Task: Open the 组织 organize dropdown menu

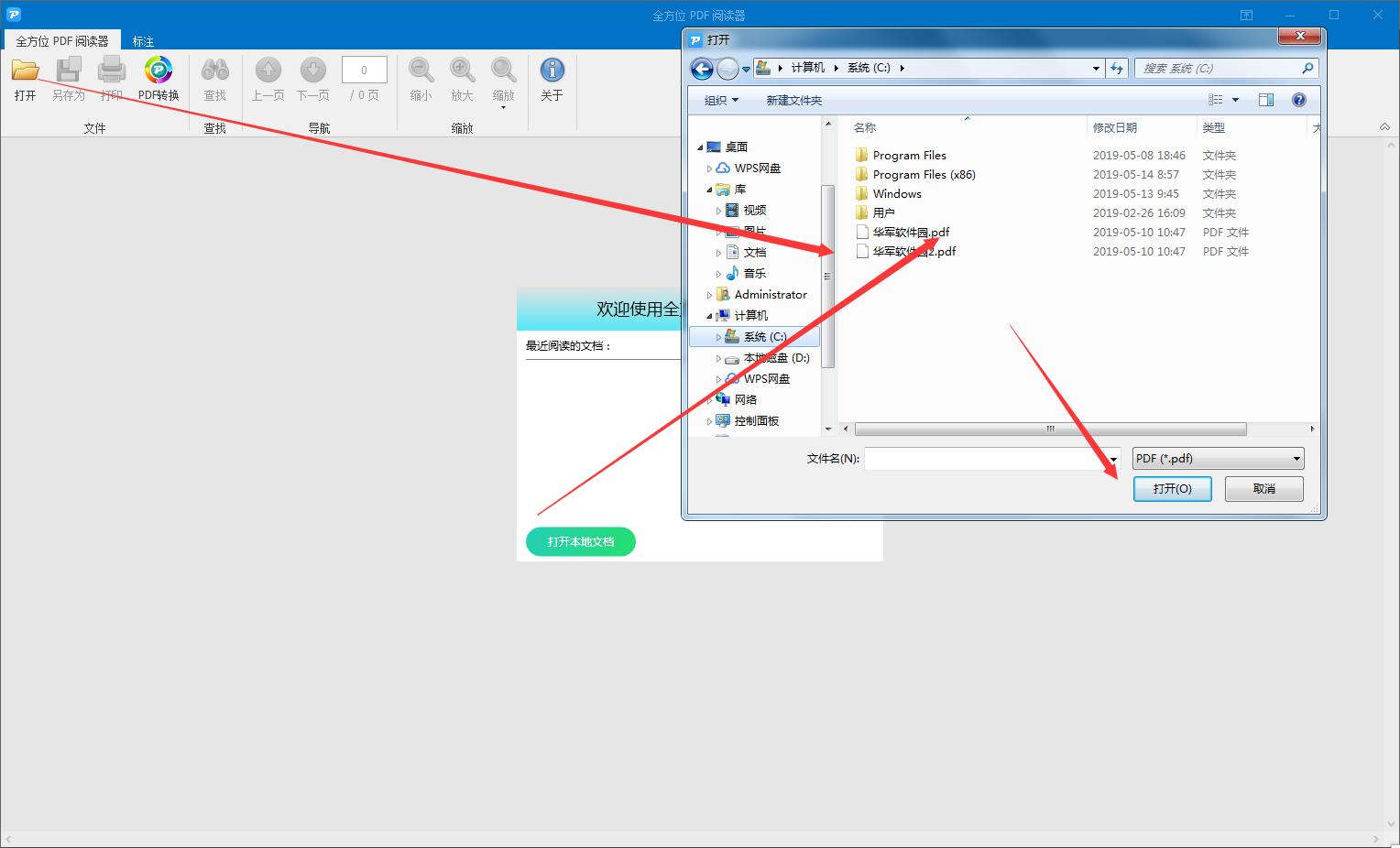Action: (x=721, y=101)
